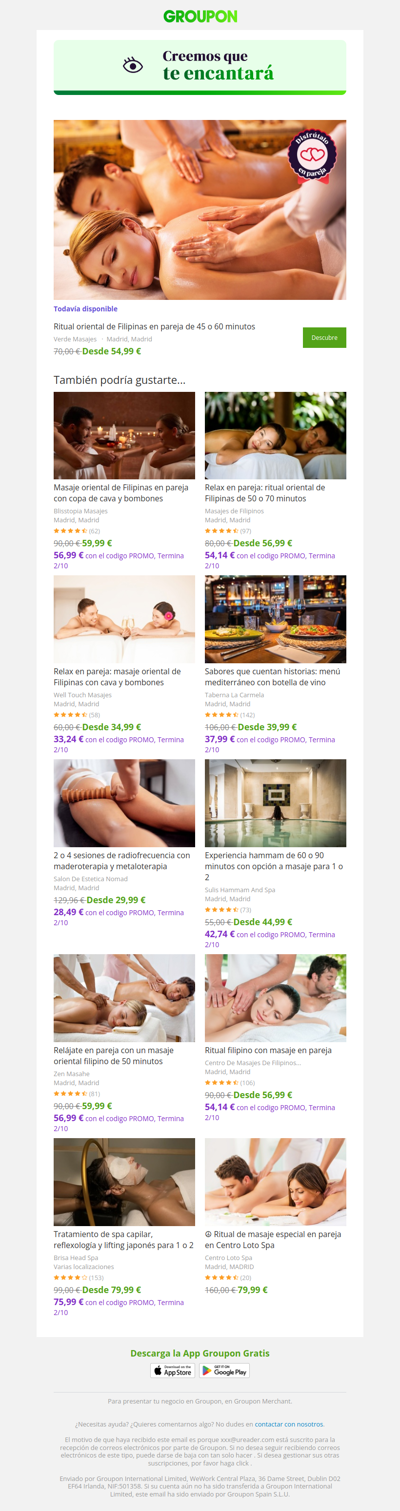
Task: Open Ritual oriental de Filipinas deal title
Action: click(154, 326)
